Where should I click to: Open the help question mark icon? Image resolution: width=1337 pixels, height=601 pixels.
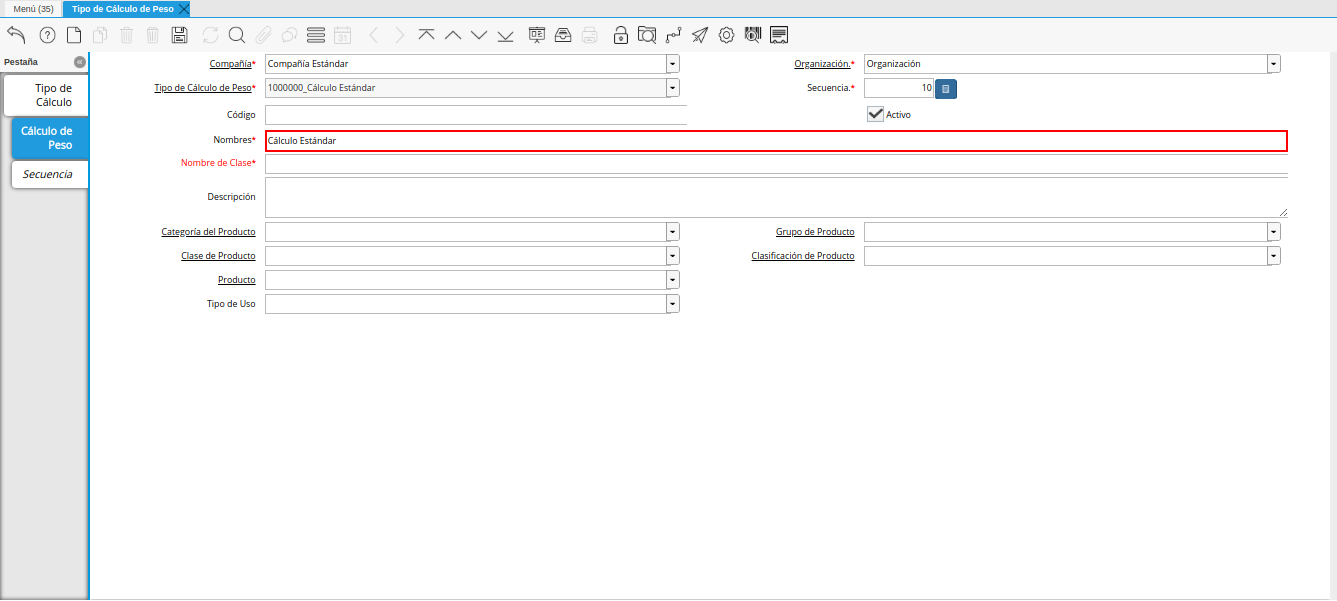[x=47, y=35]
